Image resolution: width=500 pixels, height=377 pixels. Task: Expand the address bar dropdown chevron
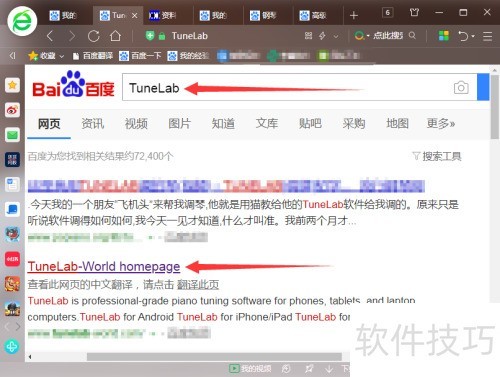tap(336, 36)
